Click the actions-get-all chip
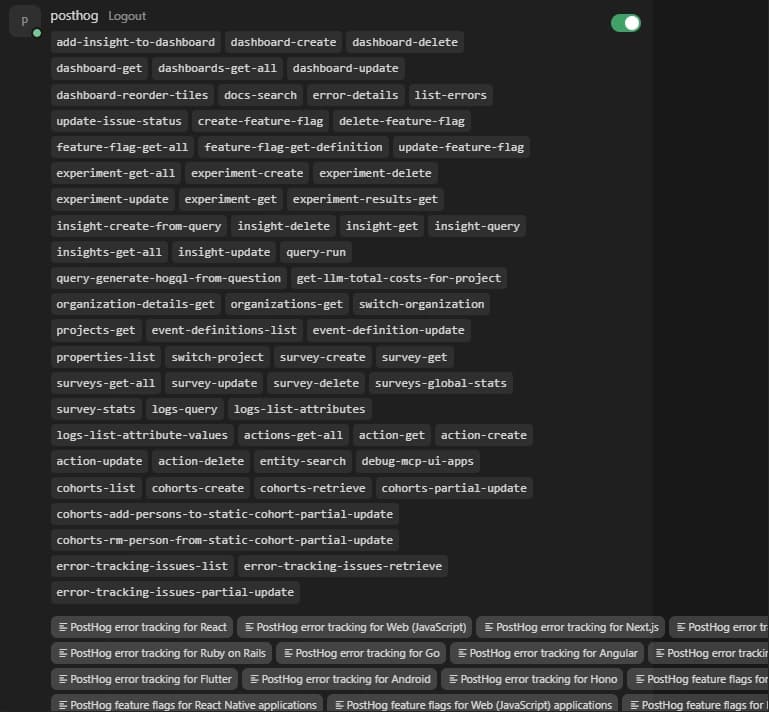 (293, 435)
